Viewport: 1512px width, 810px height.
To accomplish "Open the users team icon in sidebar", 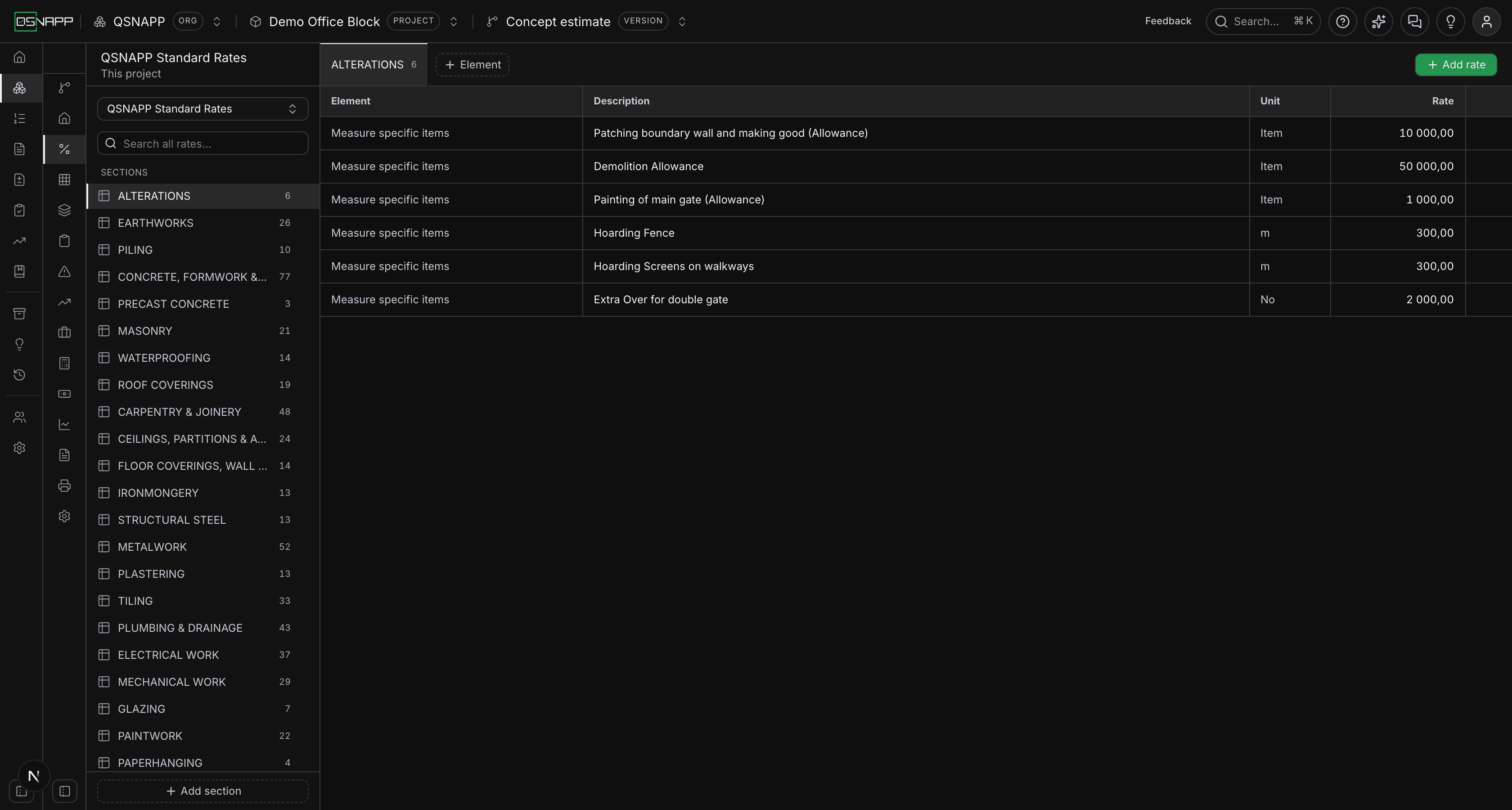I will click(19, 417).
